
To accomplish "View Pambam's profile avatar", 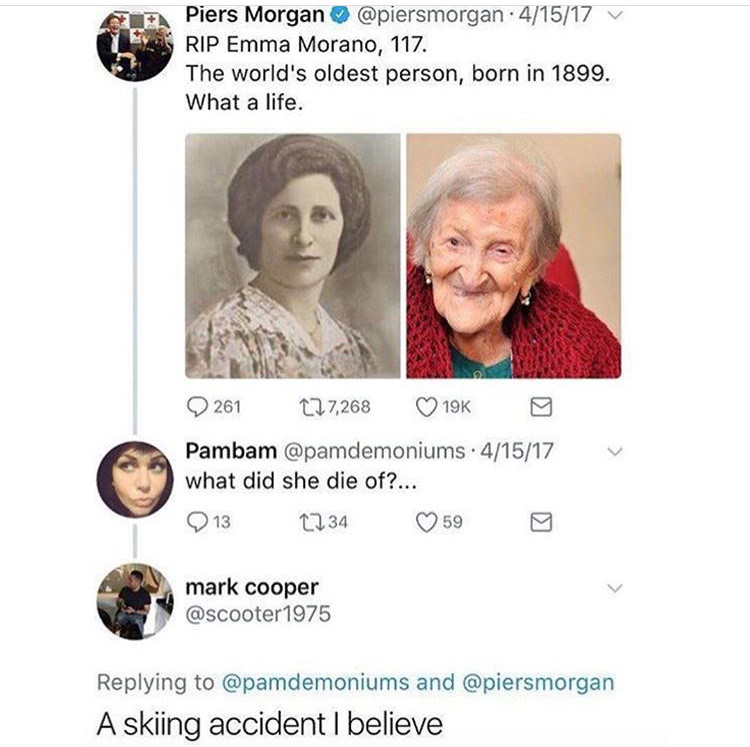I will (135, 479).
